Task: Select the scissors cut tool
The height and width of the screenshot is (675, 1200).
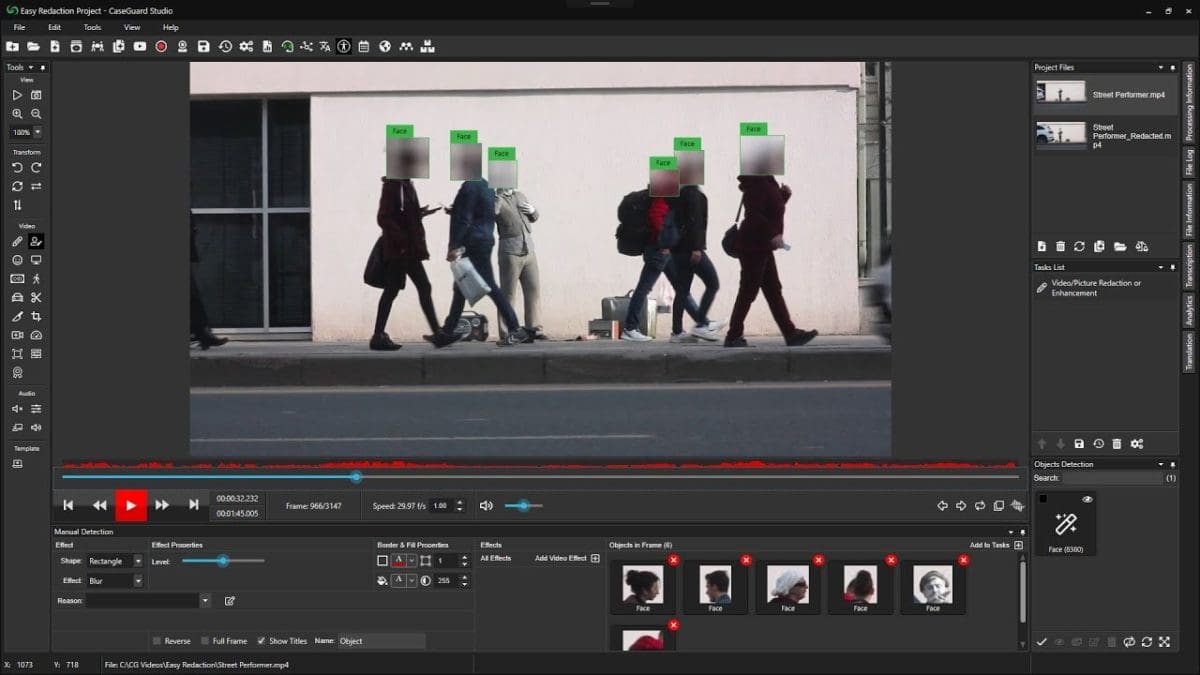Action: coord(36,297)
